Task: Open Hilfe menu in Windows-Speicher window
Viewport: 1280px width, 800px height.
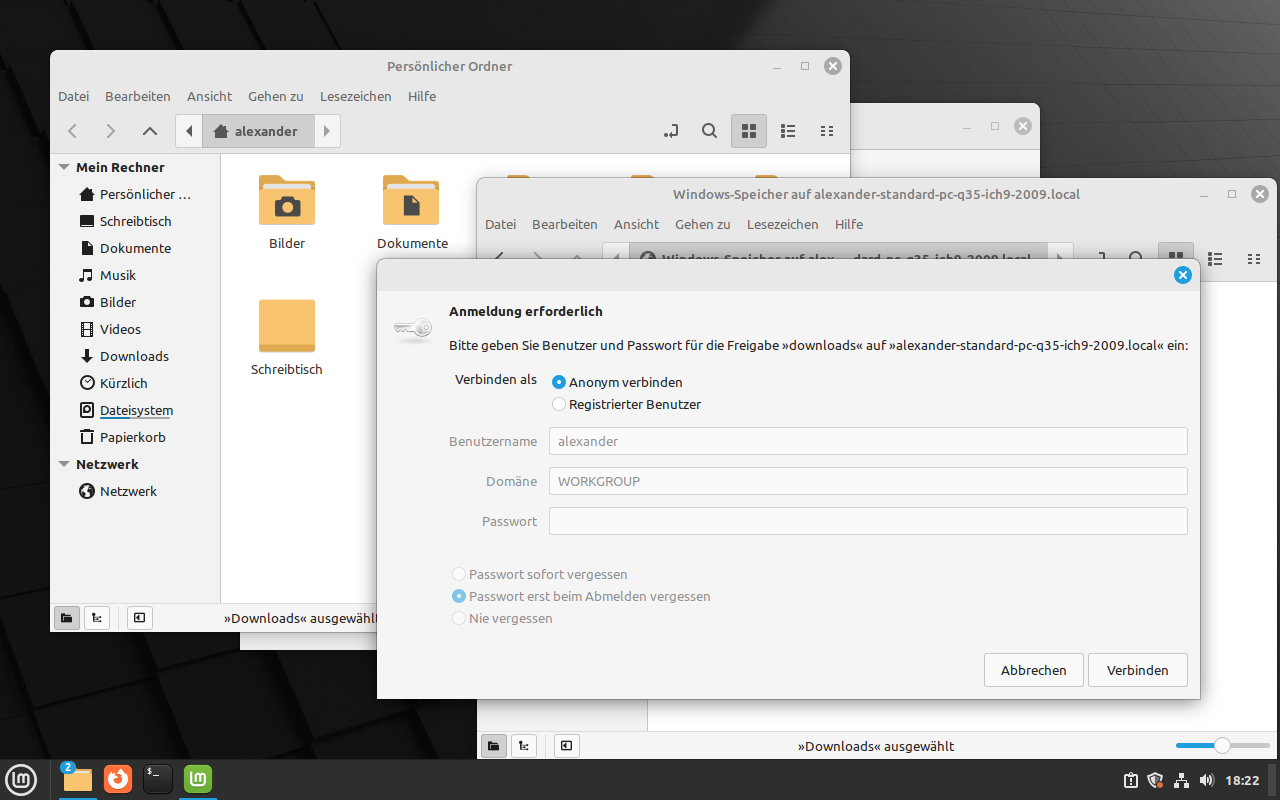Action: point(849,224)
